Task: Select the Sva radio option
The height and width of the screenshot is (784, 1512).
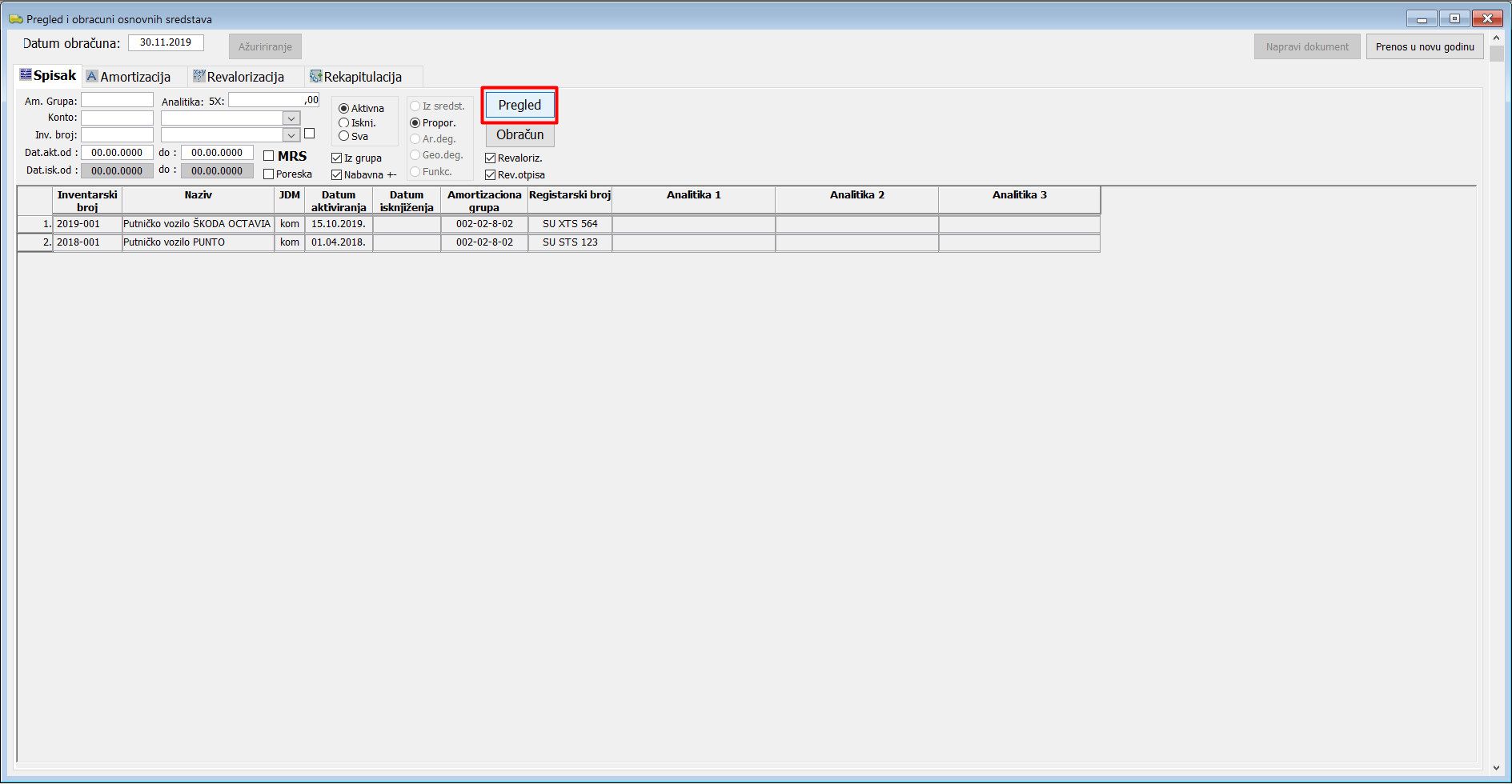Action: click(x=344, y=137)
